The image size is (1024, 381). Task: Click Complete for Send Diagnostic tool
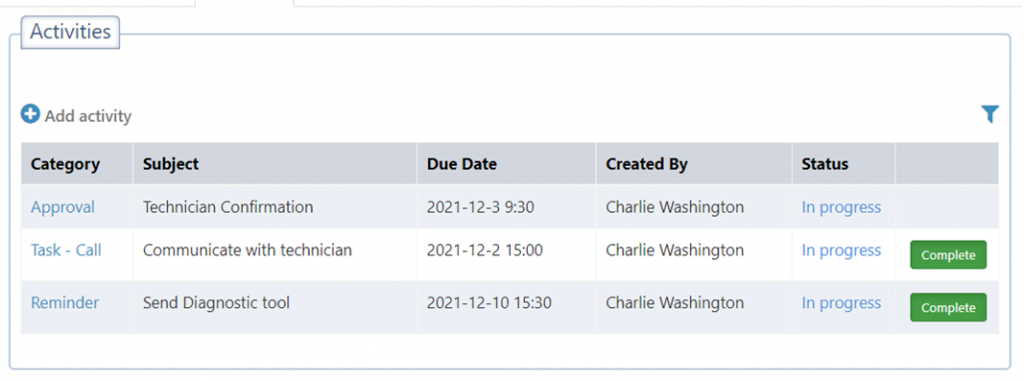948,307
